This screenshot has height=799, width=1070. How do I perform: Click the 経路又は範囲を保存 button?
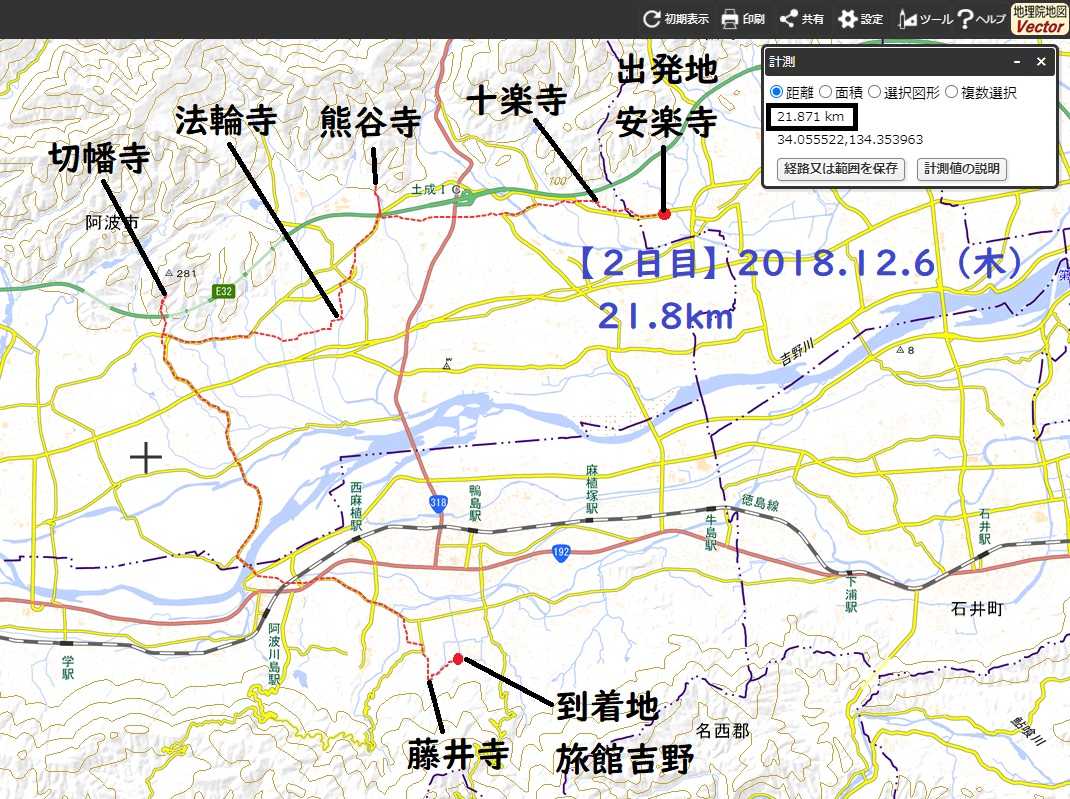841,168
